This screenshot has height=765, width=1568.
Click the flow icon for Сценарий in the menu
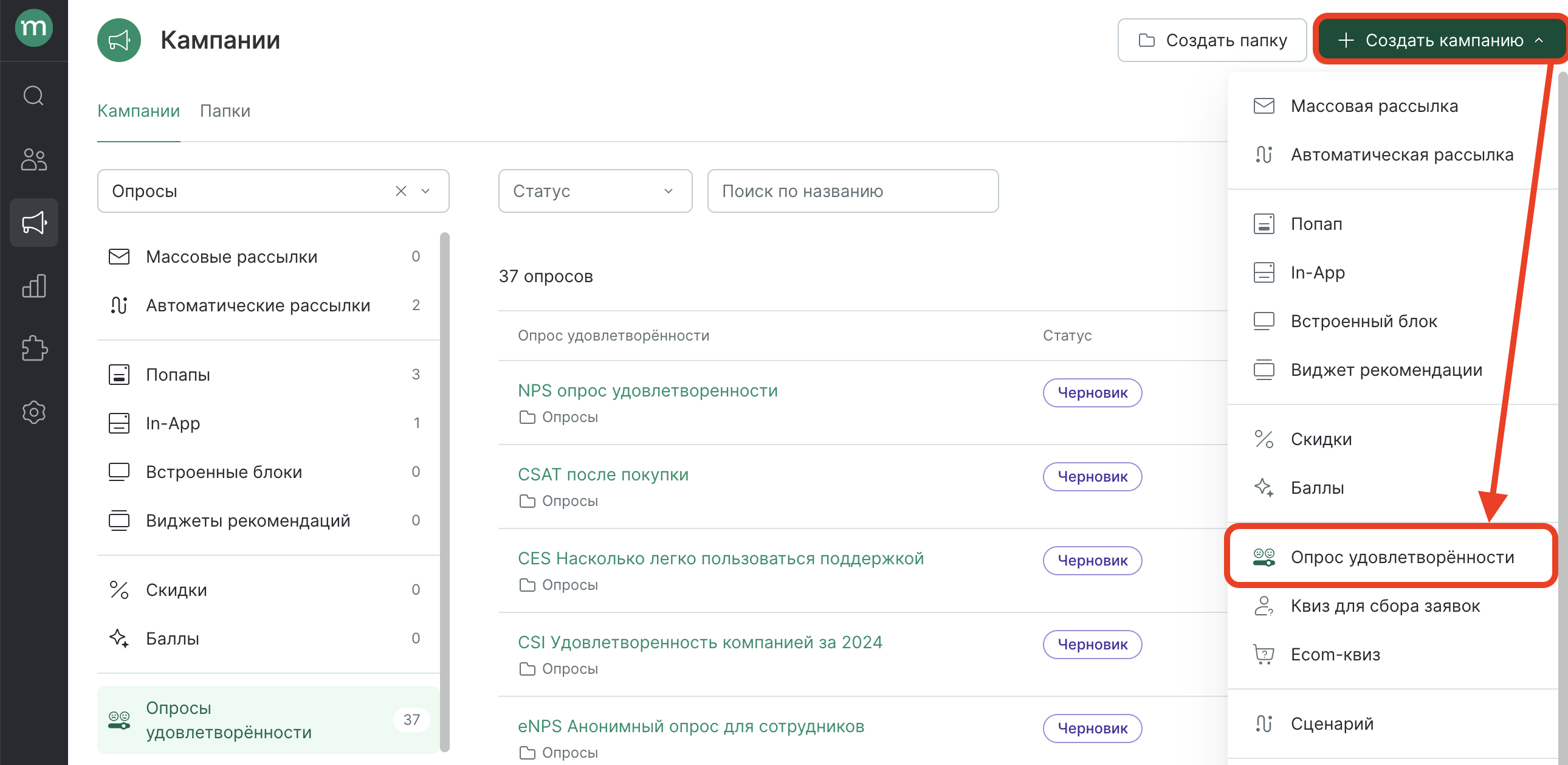coord(1264,724)
